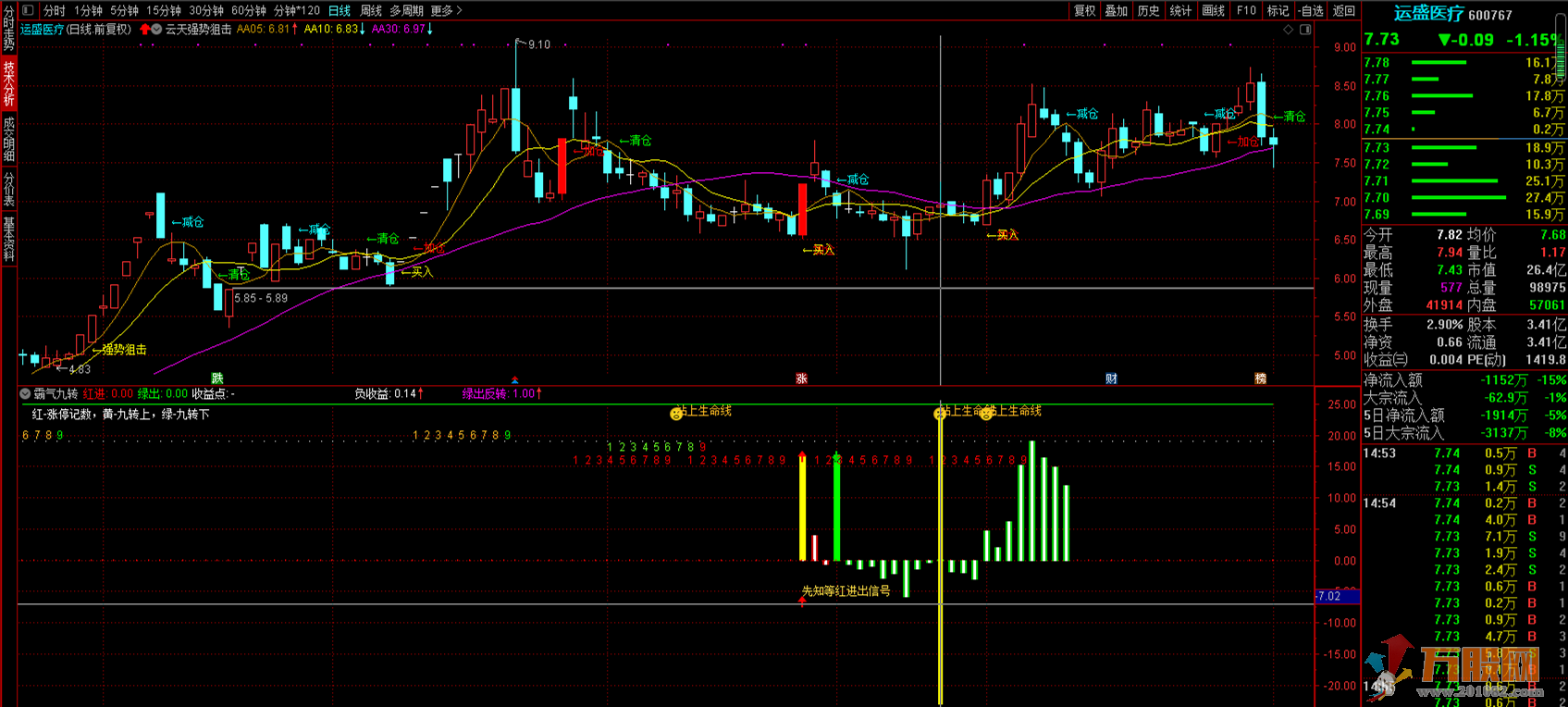The width and height of the screenshot is (1568, 707).
Task: Click the AA05: 6.81 moving average label
Action: [267, 30]
